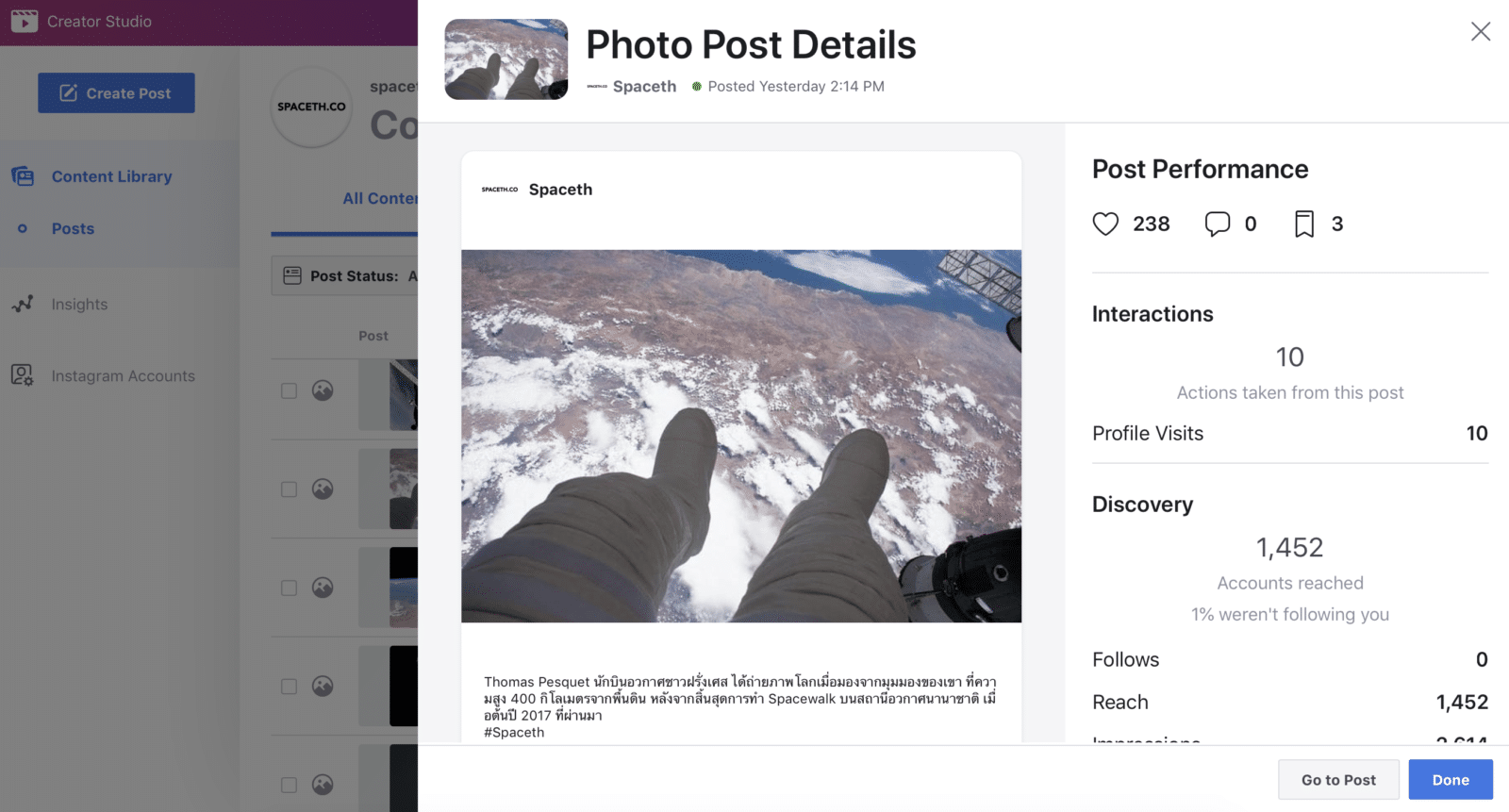Tick the second post row checkbox
This screenshot has height=812, width=1509.
[x=290, y=489]
